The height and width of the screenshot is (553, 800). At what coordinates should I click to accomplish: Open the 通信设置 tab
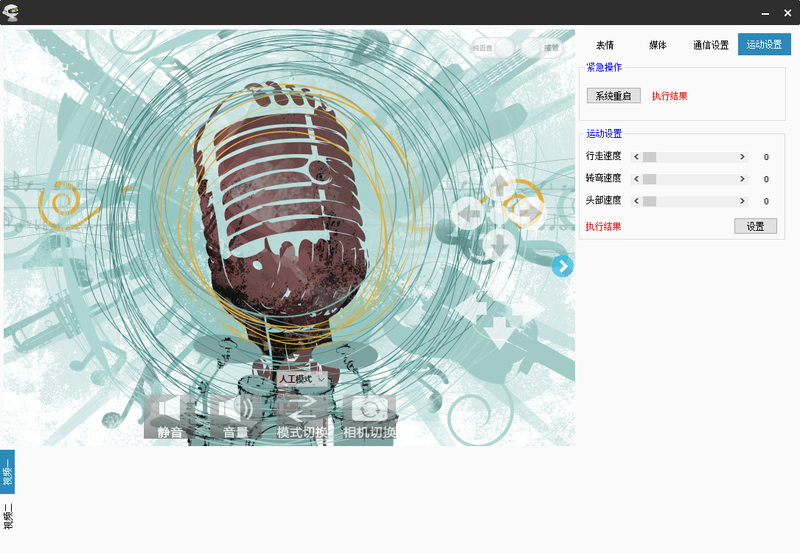[x=711, y=45]
